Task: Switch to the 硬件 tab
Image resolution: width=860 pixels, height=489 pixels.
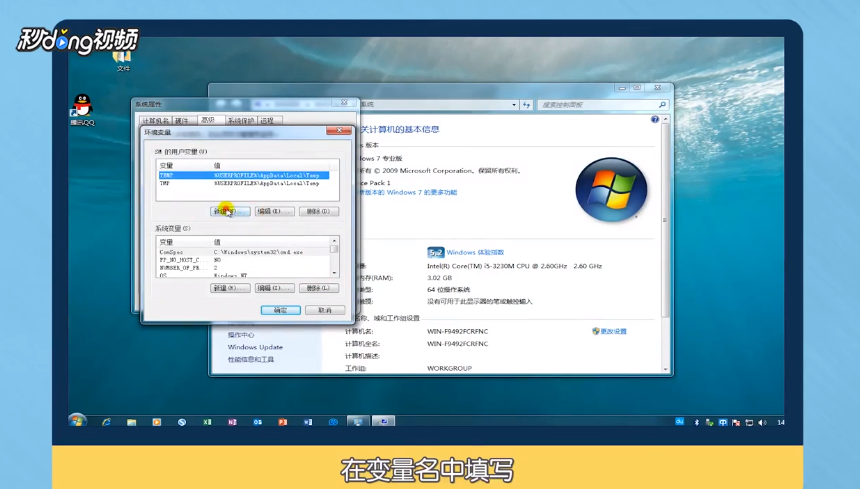Action: [x=182, y=121]
